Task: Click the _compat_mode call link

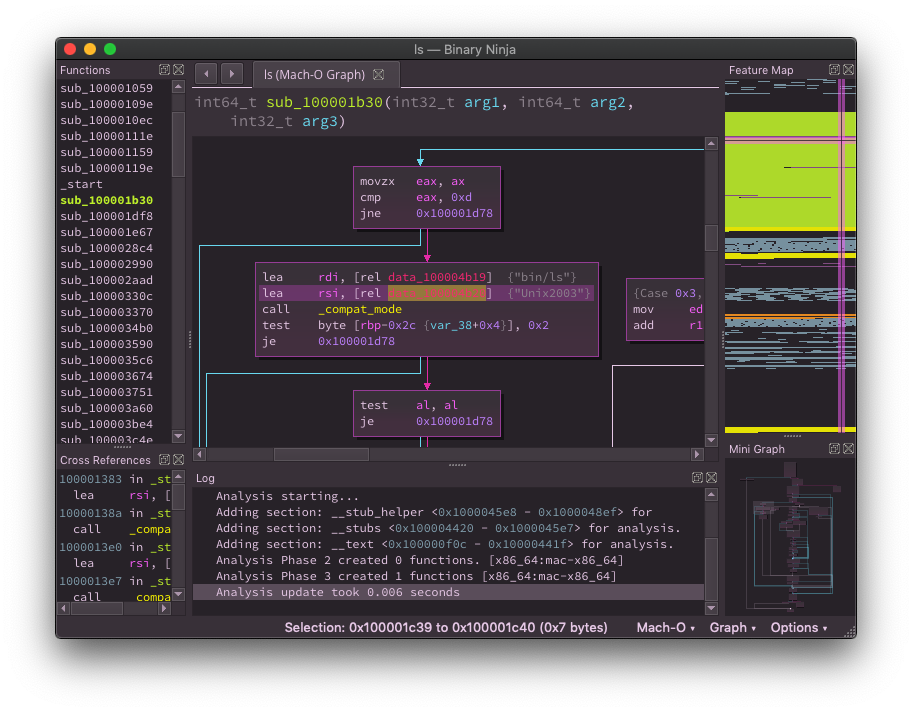Action: [x=359, y=309]
